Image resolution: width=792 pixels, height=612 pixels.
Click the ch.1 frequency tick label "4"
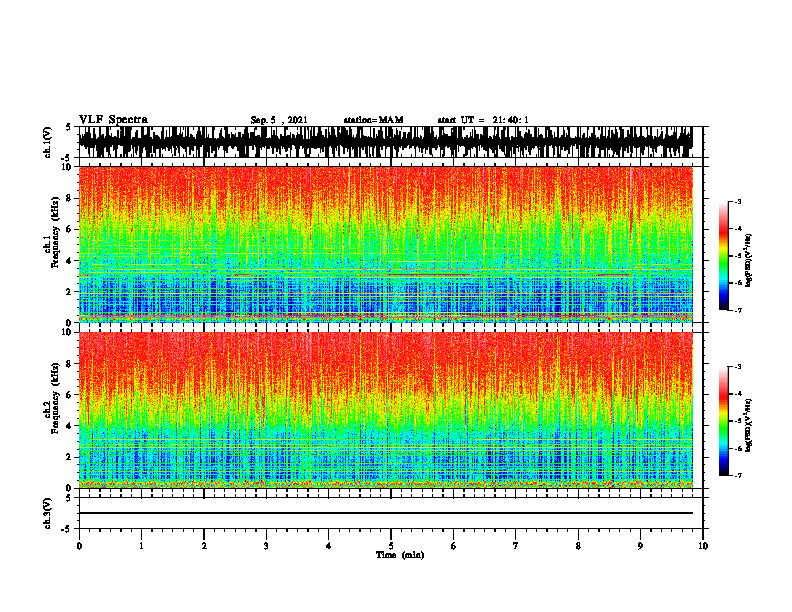pyautogui.click(x=69, y=261)
